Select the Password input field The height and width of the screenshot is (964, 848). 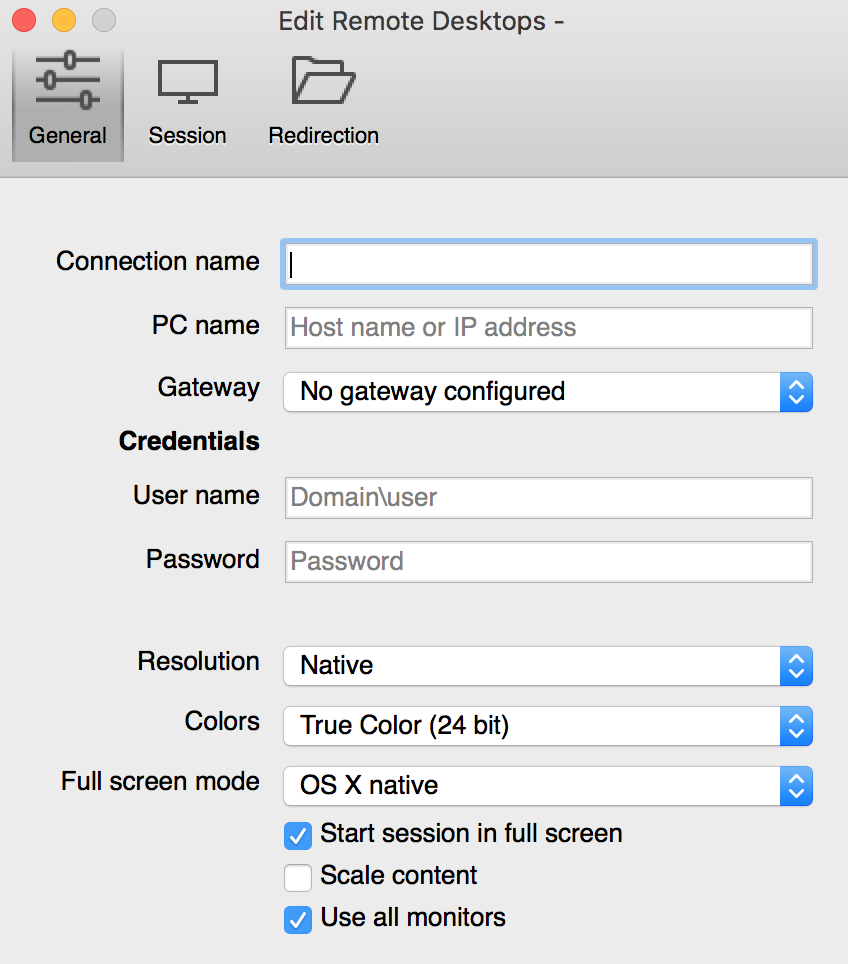pyautogui.click(x=549, y=562)
